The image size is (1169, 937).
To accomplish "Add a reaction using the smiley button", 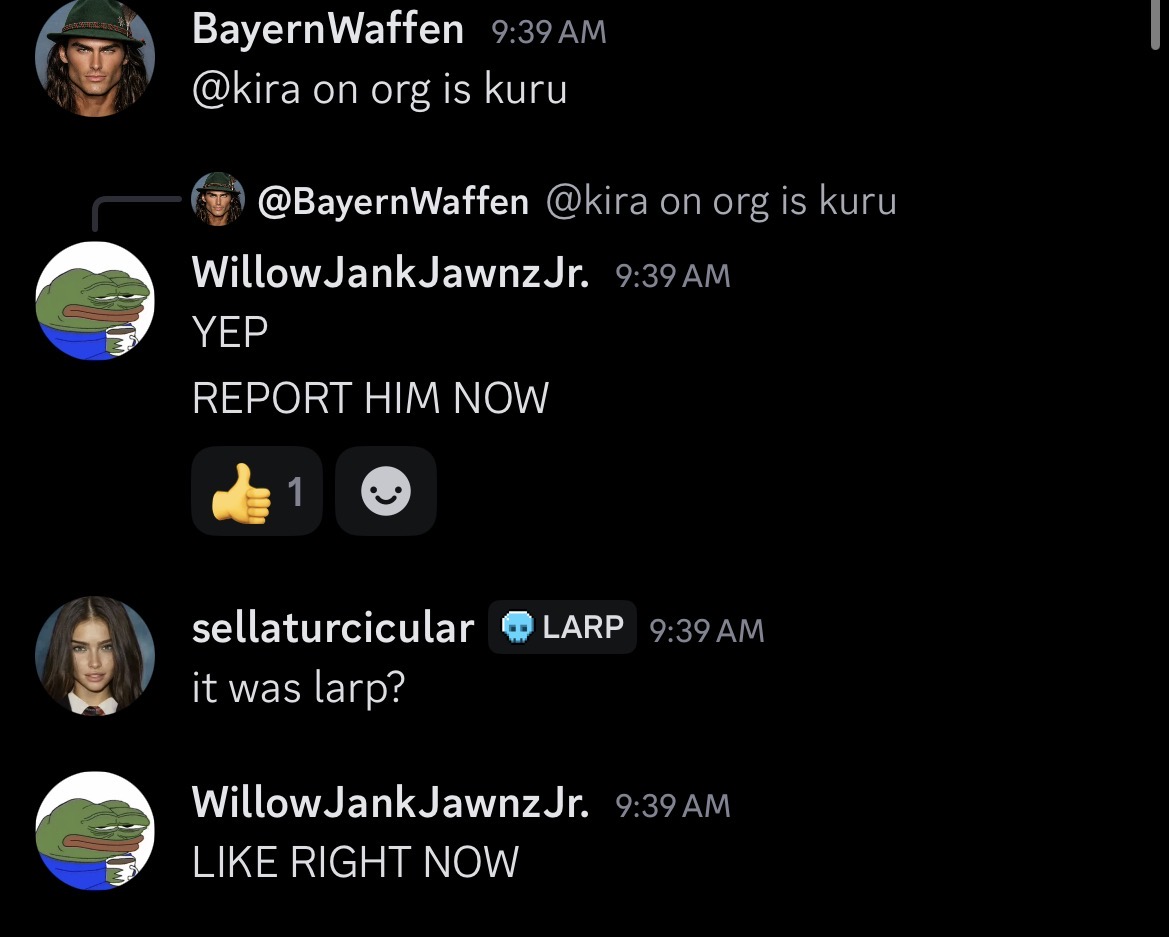I will click(x=385, y=491).
